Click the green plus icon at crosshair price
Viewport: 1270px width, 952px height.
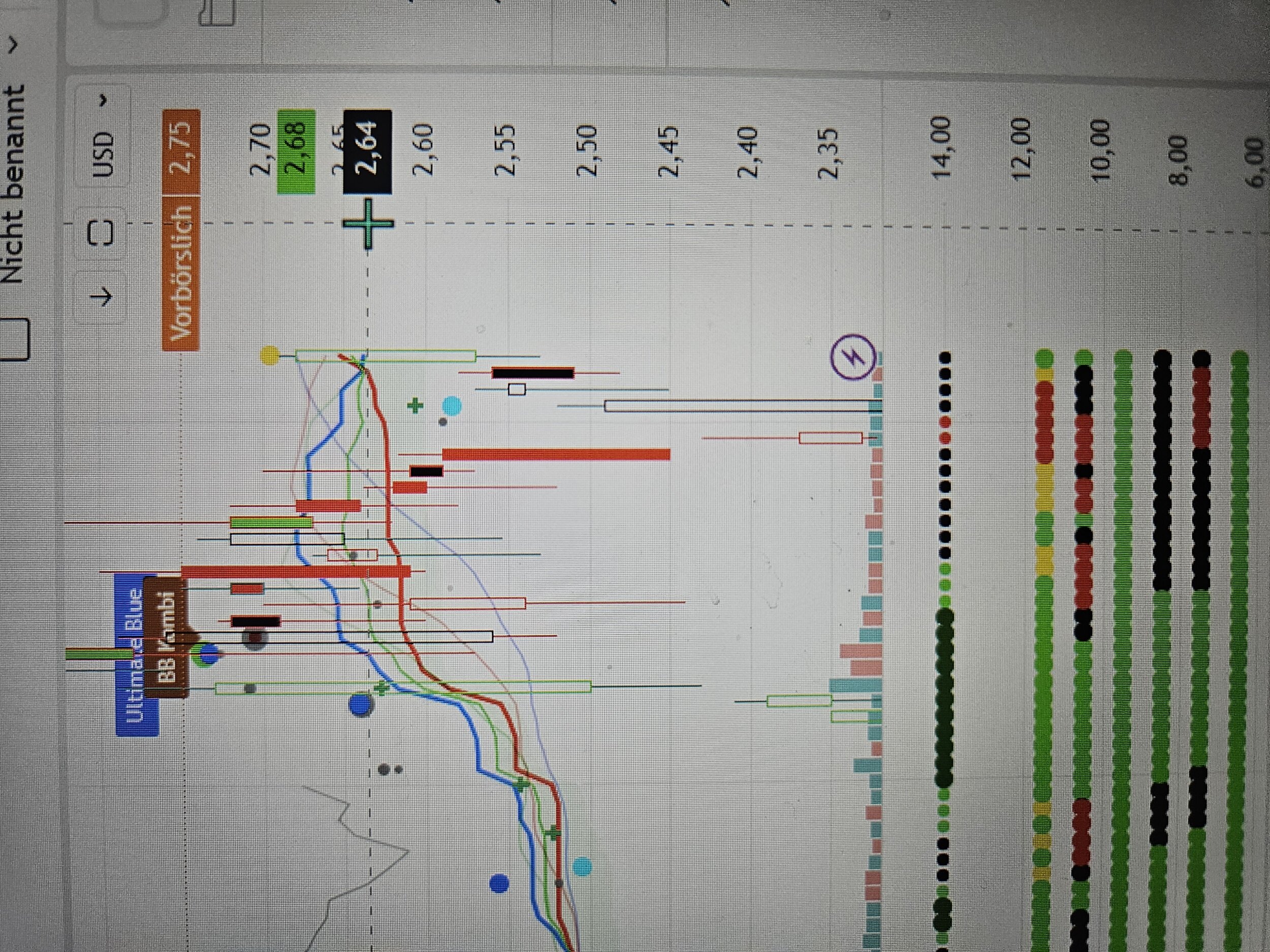(368, 225)
